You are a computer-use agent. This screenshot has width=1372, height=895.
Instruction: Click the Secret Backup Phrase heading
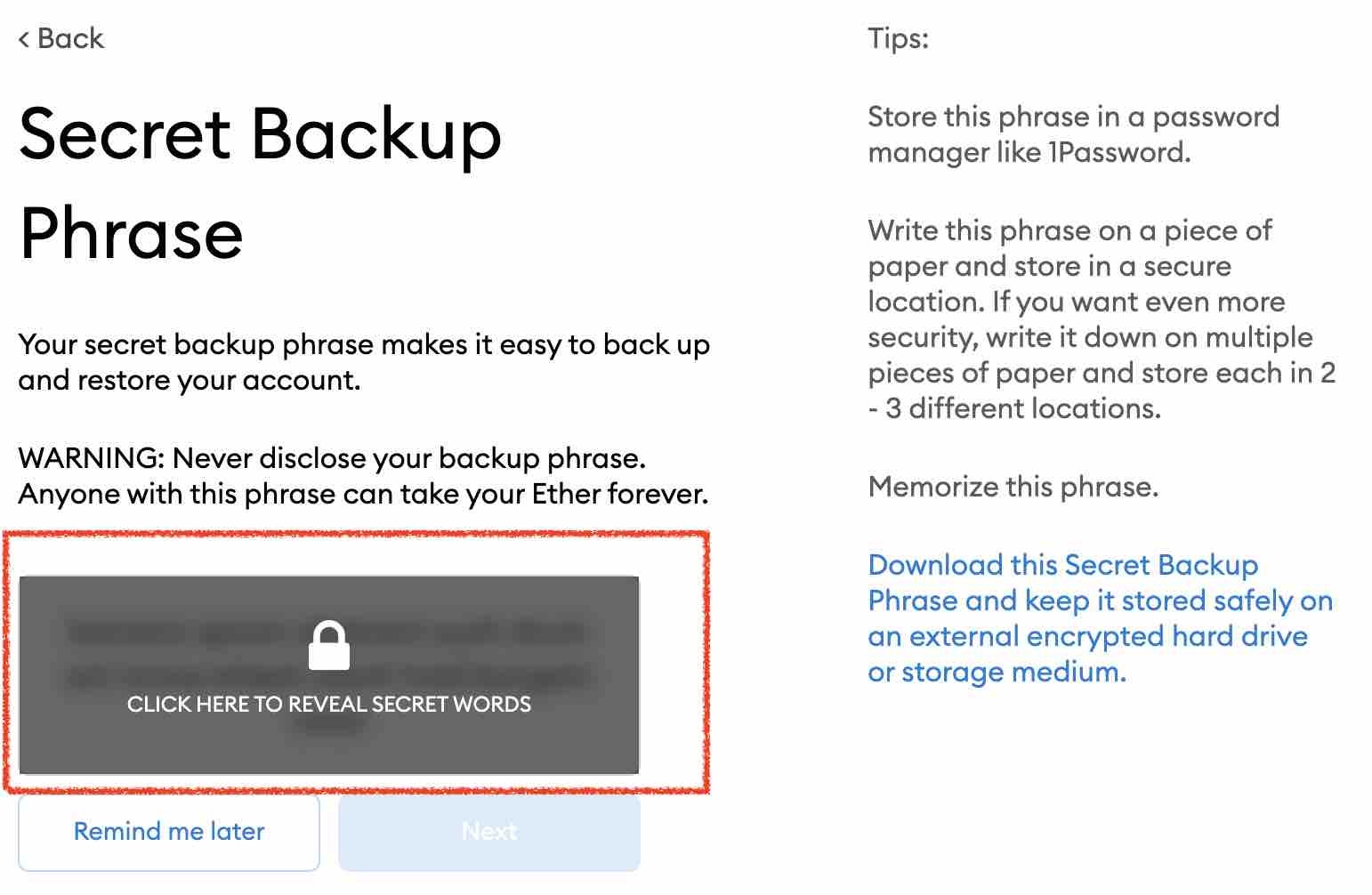(260, 183)
